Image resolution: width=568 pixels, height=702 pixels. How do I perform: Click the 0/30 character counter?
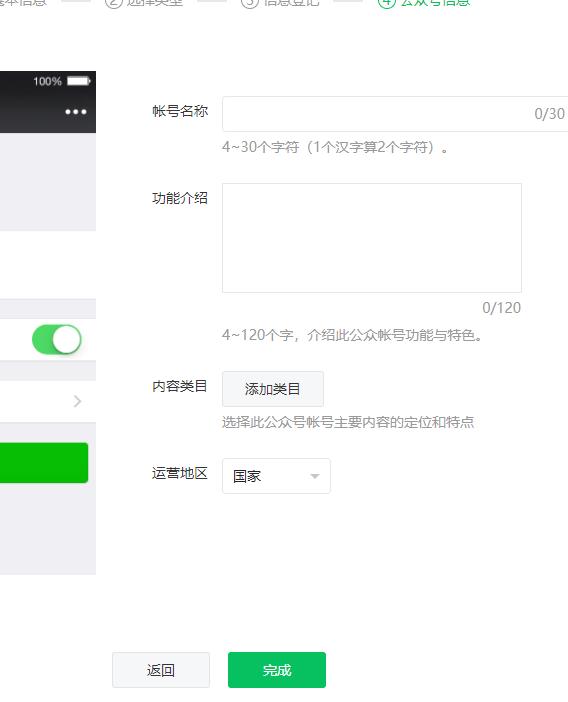tap(550, 114)
